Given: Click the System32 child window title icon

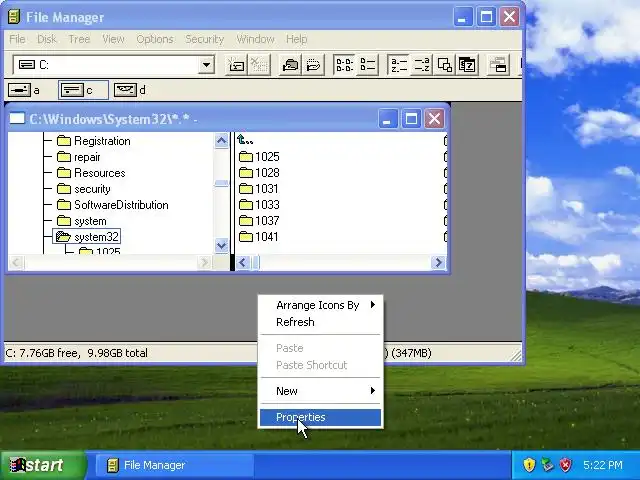Looking at the screenshot, I should pos(17,118).
